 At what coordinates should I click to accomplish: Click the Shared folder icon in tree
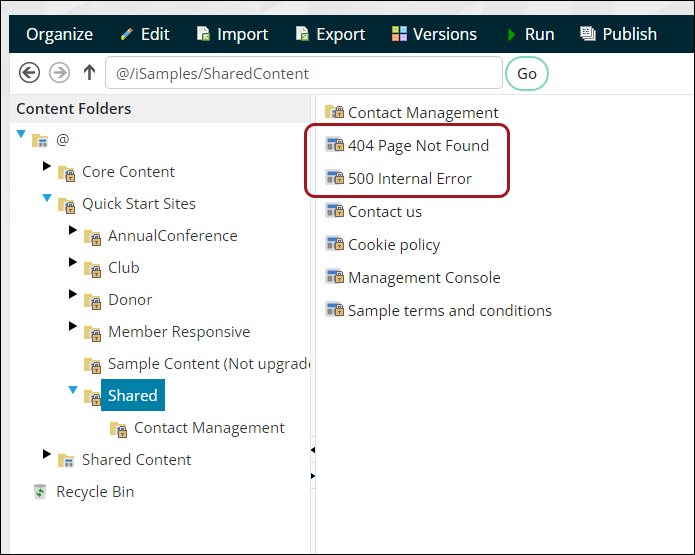[93, 397]
